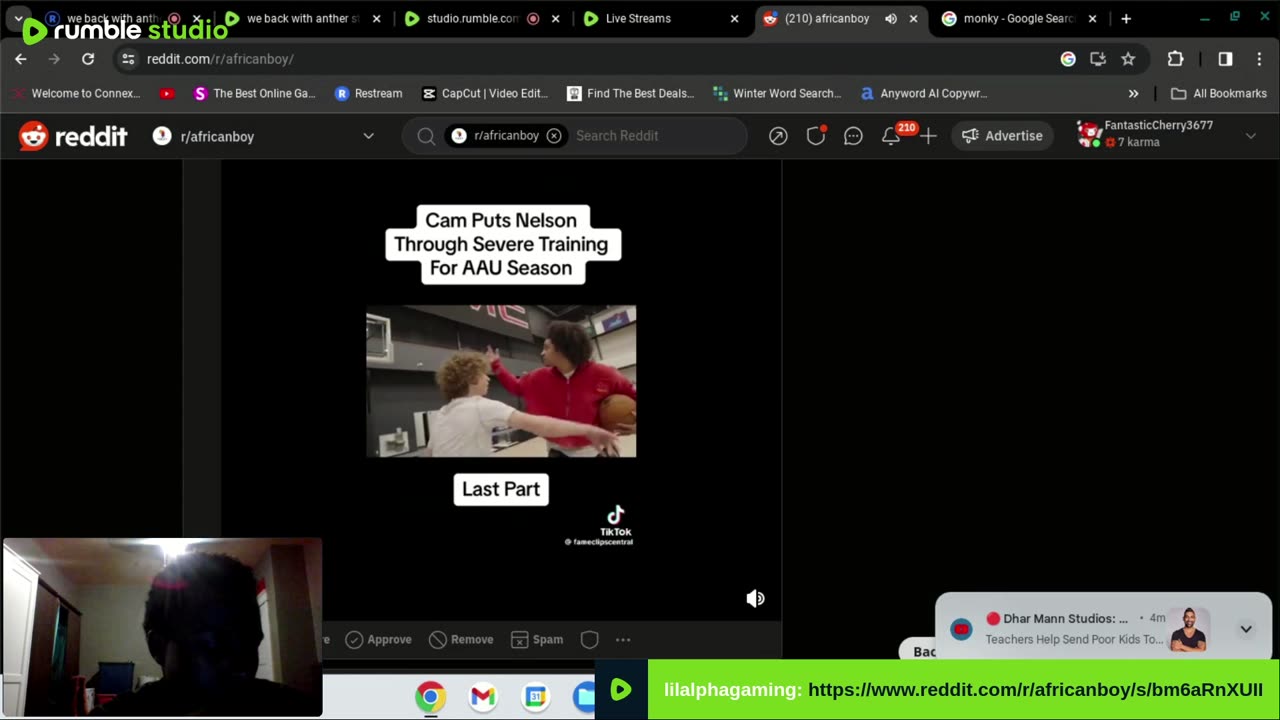
Task: Go back in browser history
Action: click(x=21, y=59)
